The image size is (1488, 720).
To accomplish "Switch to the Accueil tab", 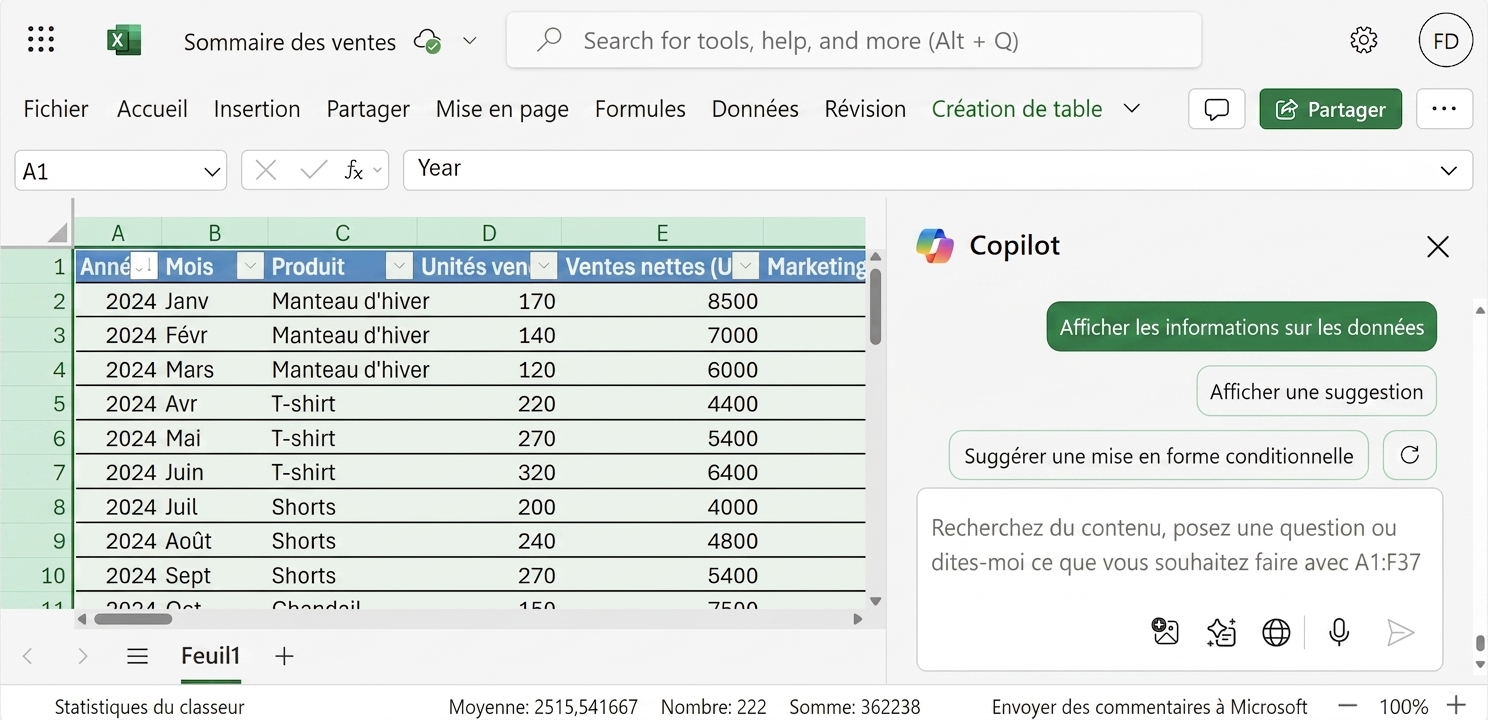I will coord(152,109).
